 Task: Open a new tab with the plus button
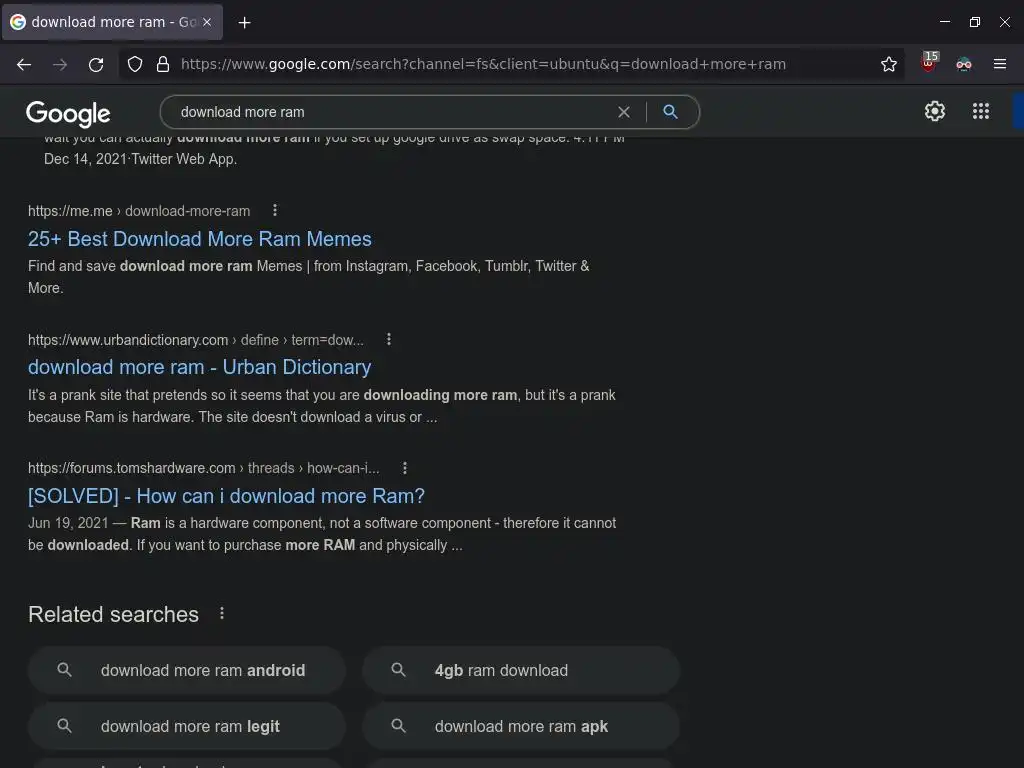(x=244, y=23)
